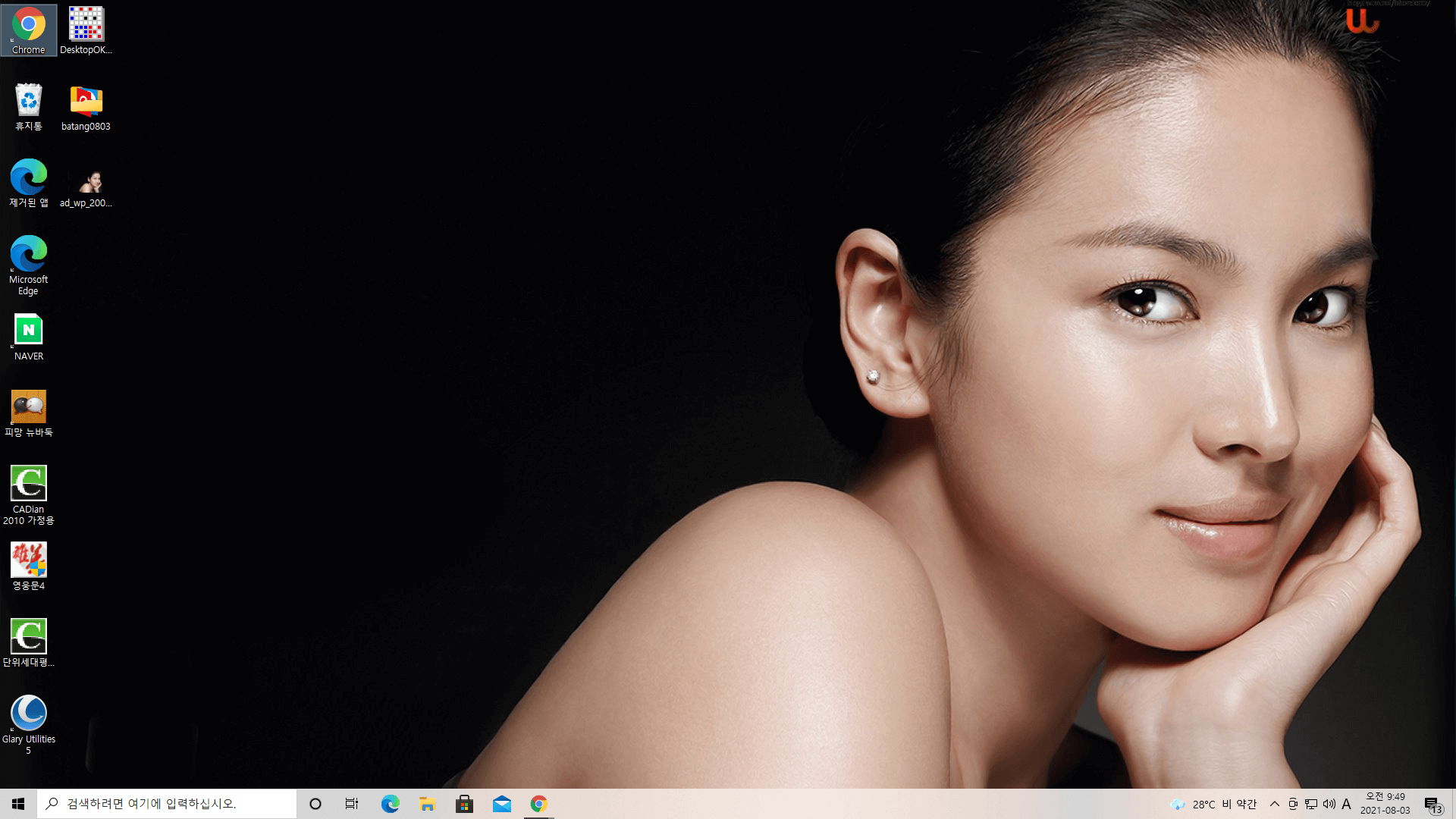Launch the Glary Utilities 5 shortcut
Image resolution: width=1456 pixels, height=819 pixels.
[x=29, y=725]
